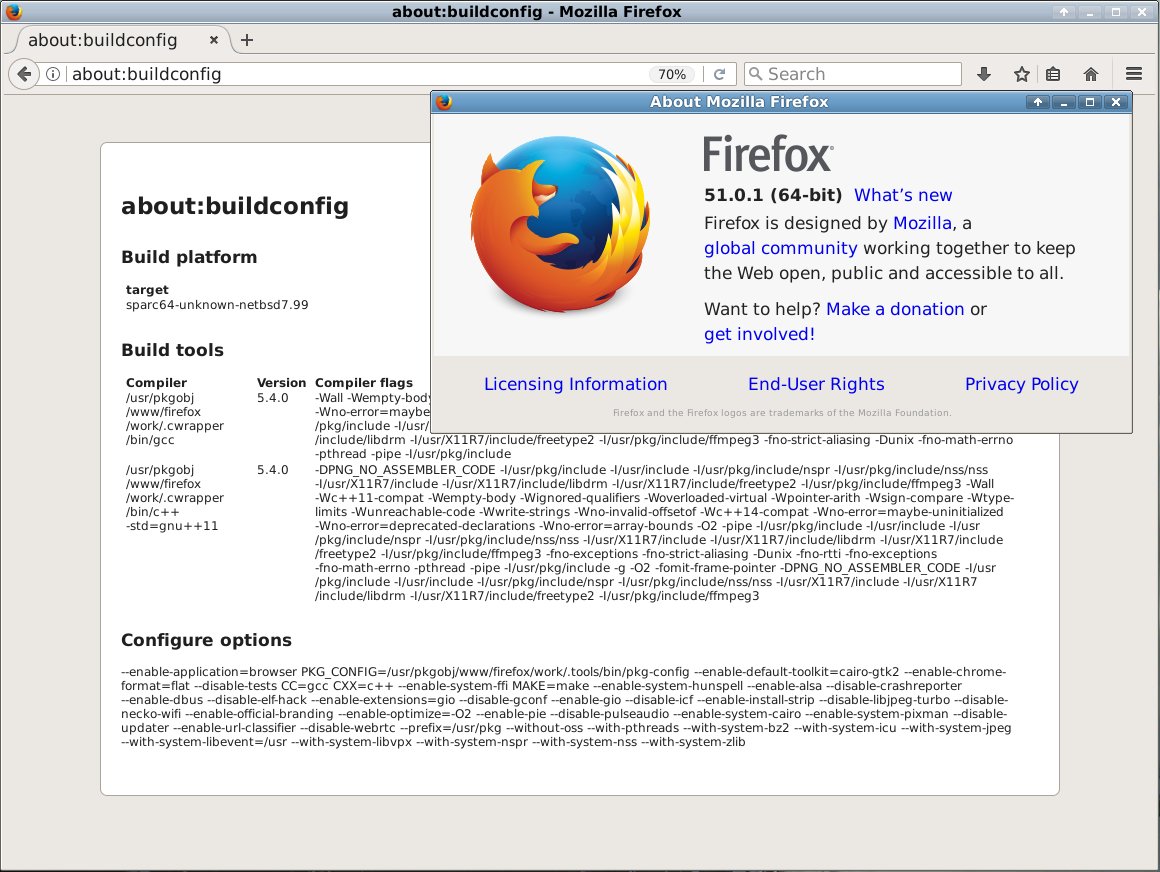
Task: Click the trademark notice text in About dialog
Action: 781,413
